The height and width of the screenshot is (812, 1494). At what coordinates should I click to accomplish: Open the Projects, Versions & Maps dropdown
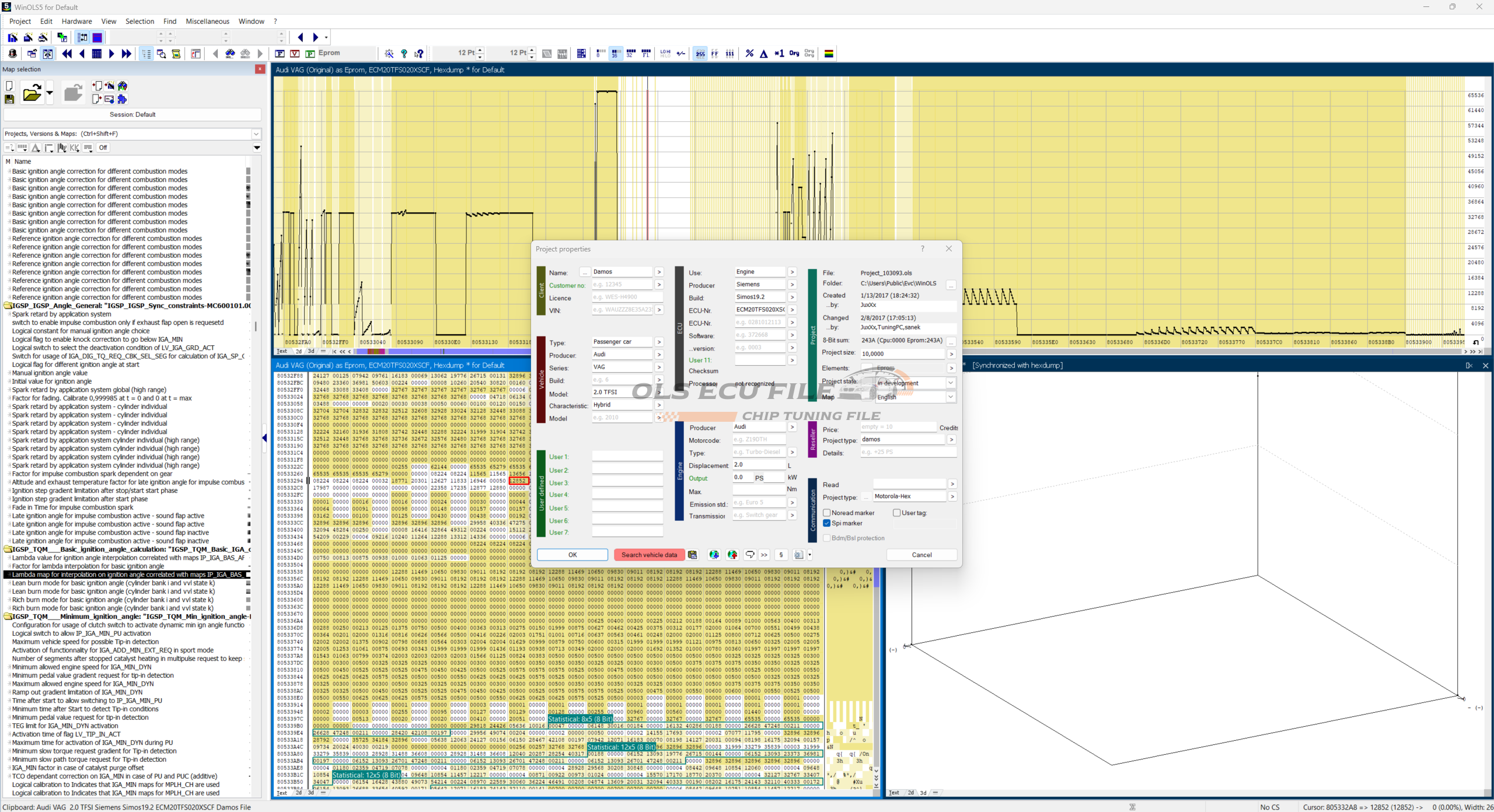click(x=256, y=134)
